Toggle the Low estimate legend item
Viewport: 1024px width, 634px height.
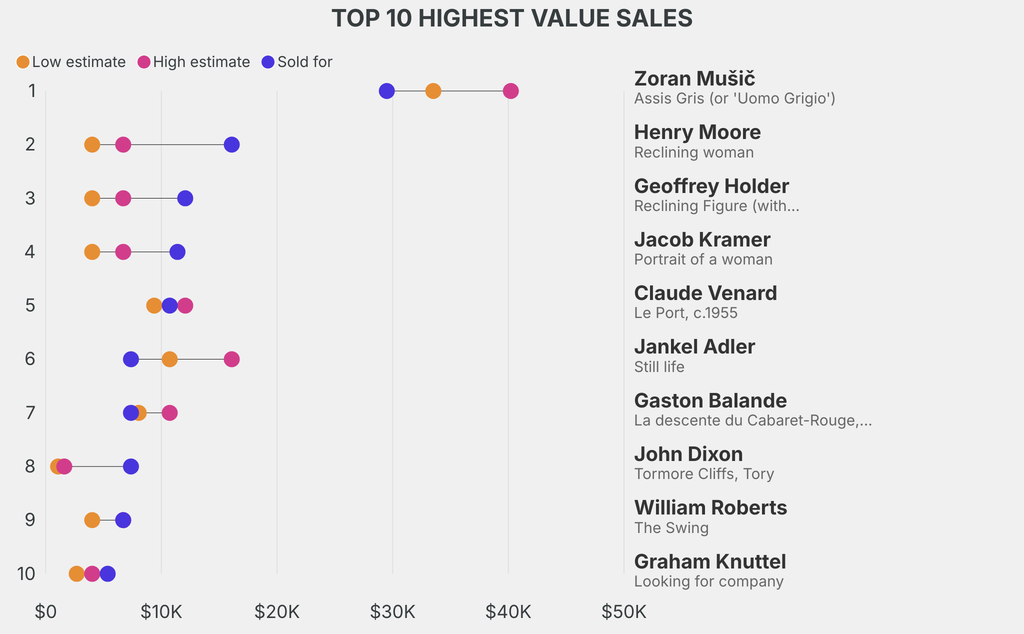pyautogui.click(x=71, y=62)
